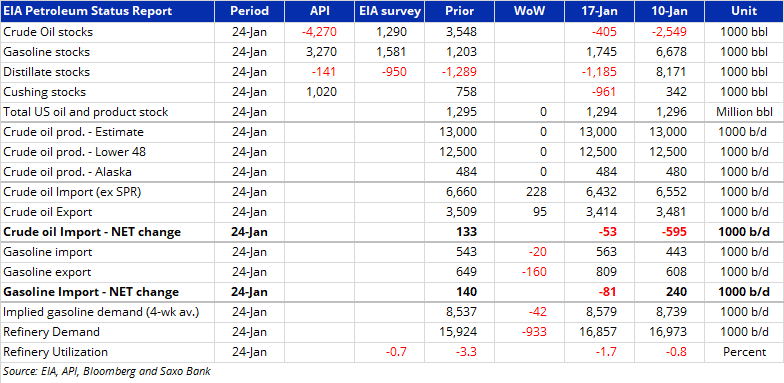Click the EIA survey value 1,581

[x=392, y=52]
